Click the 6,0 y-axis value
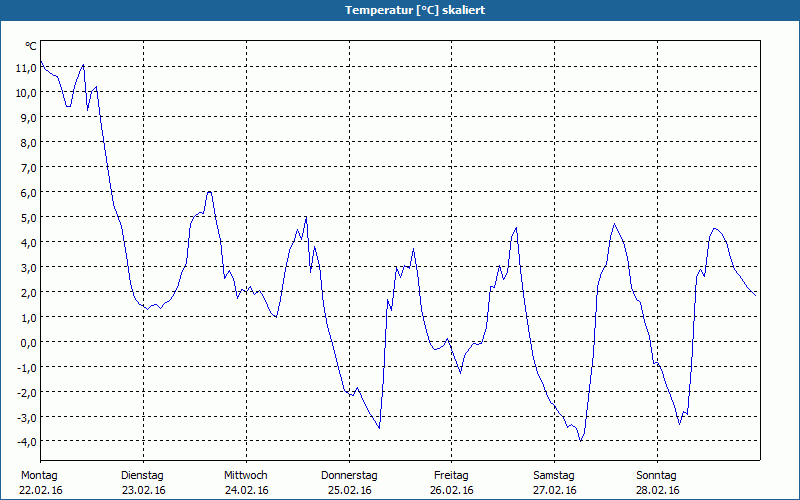The width and height of the screenshot is (800, 500). coord(28,192)
